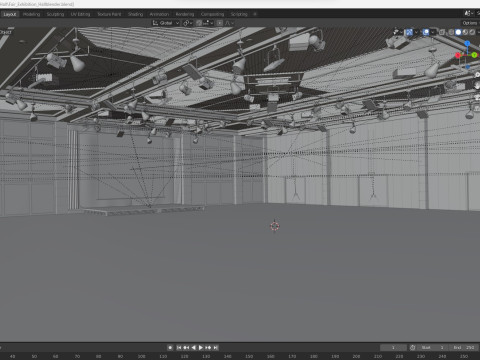Expand the gizmo options arrow
This screenshot has width=480, height=360.
[x=416, y=32]
